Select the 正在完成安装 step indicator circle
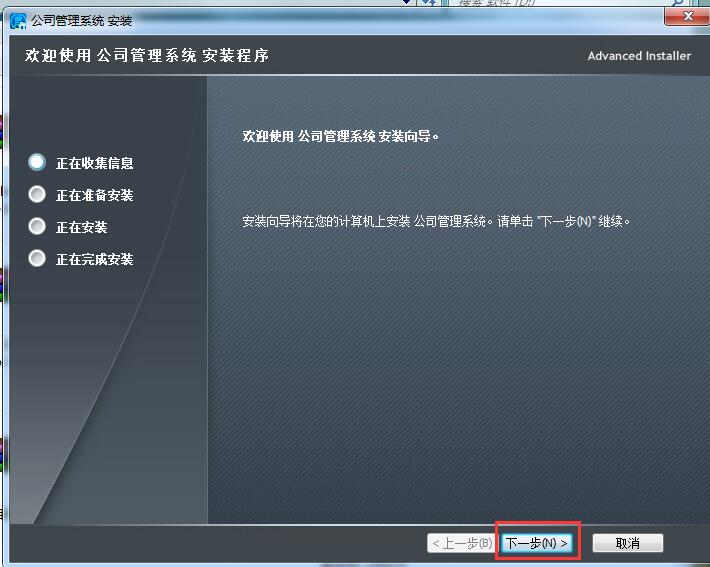This screenshot has width=710, height=567. 38,258
